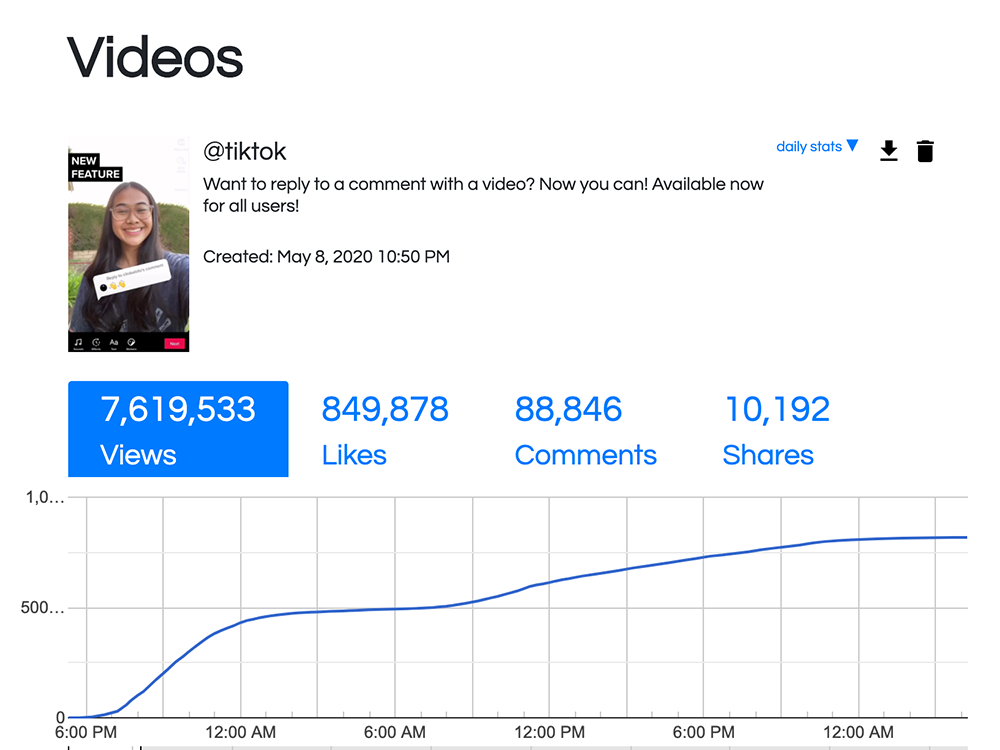Click the daily stats arrow

(852, 145)
